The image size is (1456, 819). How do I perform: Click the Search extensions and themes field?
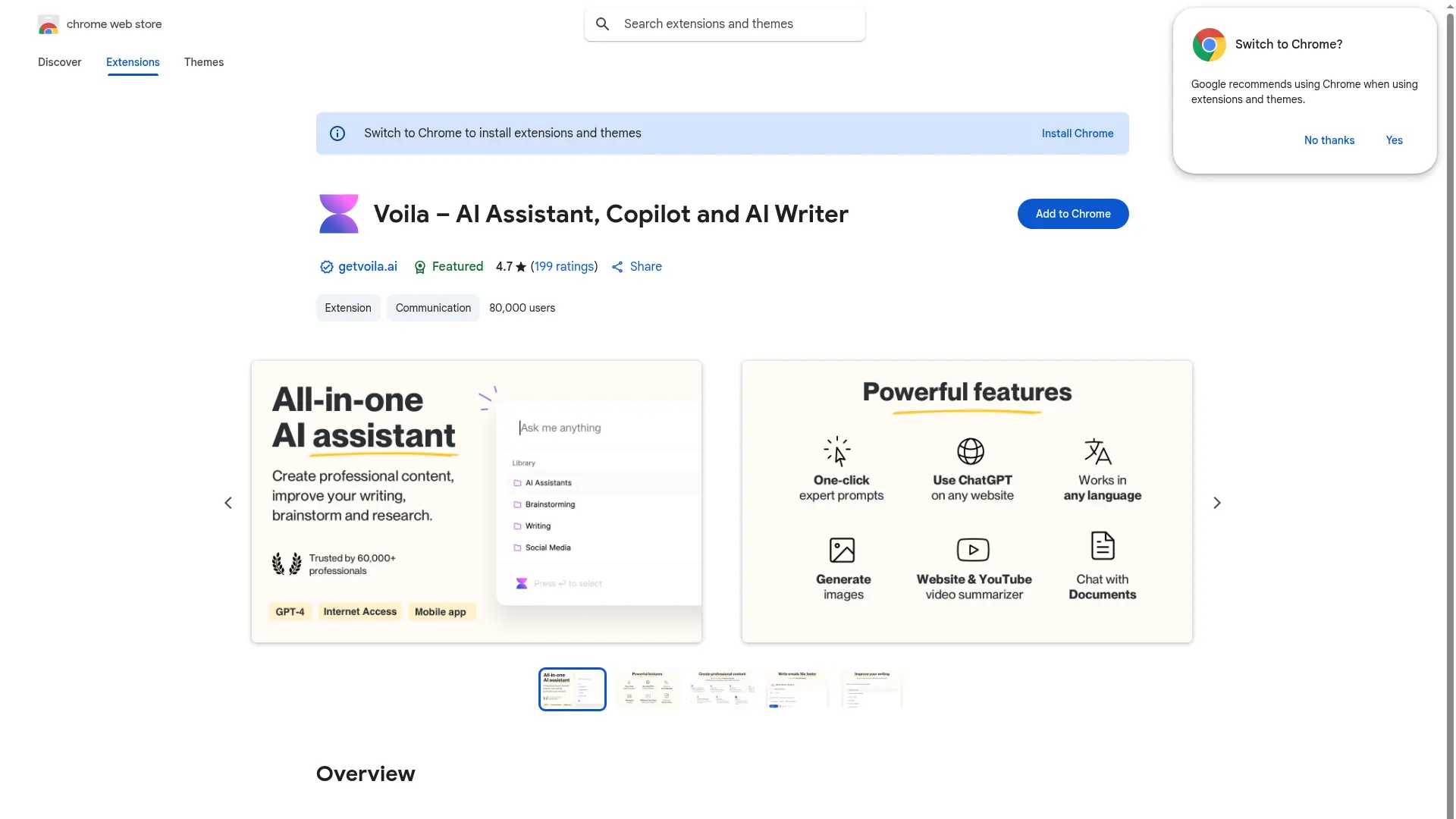[x=736, y=24]
